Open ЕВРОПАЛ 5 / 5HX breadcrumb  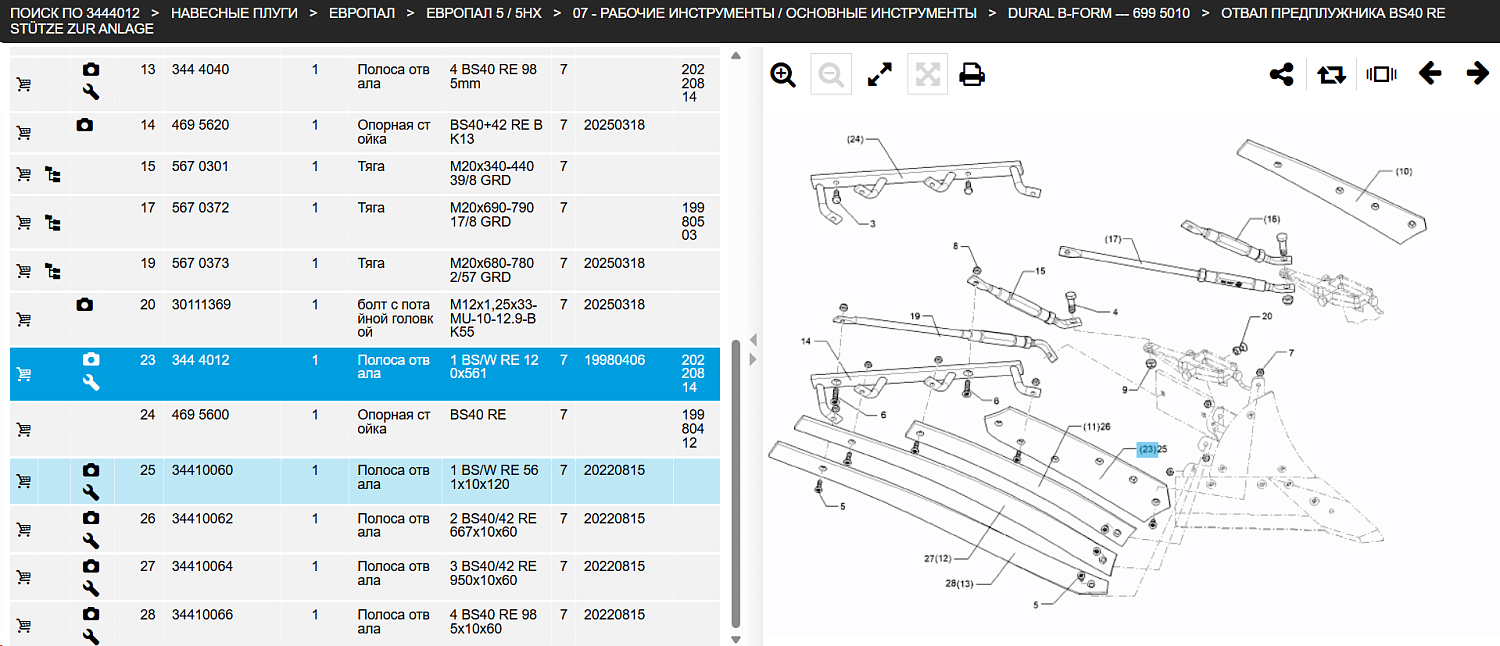484,13
